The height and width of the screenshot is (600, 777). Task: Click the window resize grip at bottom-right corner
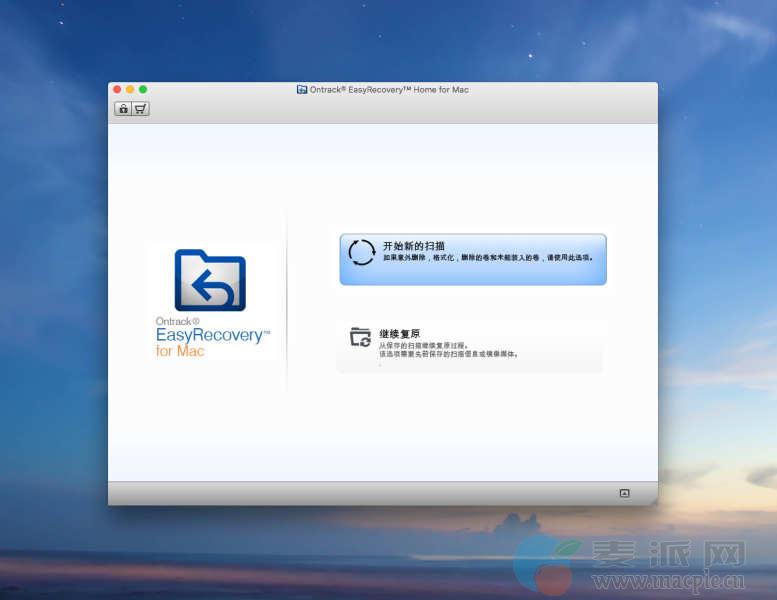tap(653, 499)
